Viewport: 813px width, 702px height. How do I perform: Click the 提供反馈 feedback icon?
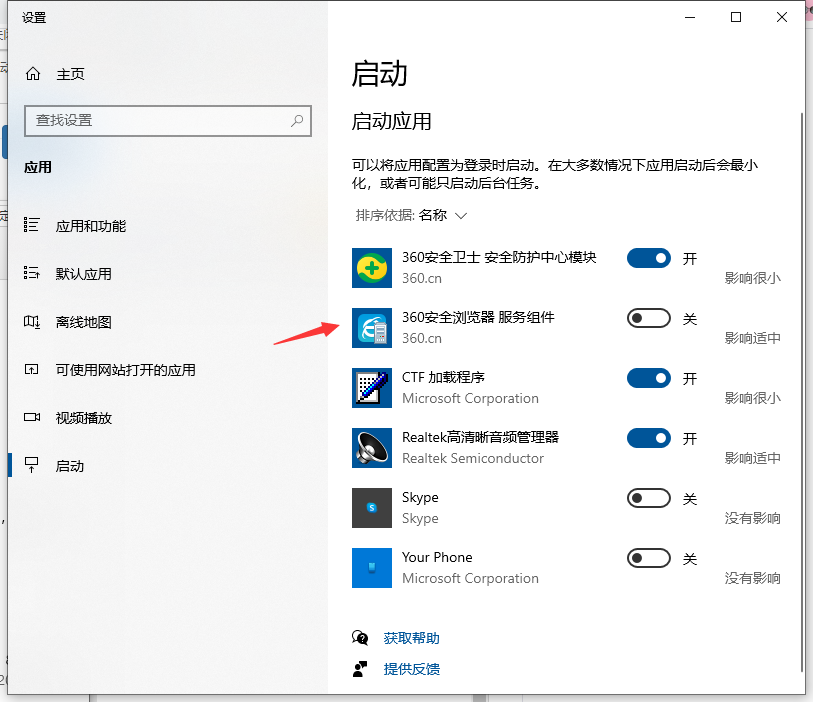(360, 668)
